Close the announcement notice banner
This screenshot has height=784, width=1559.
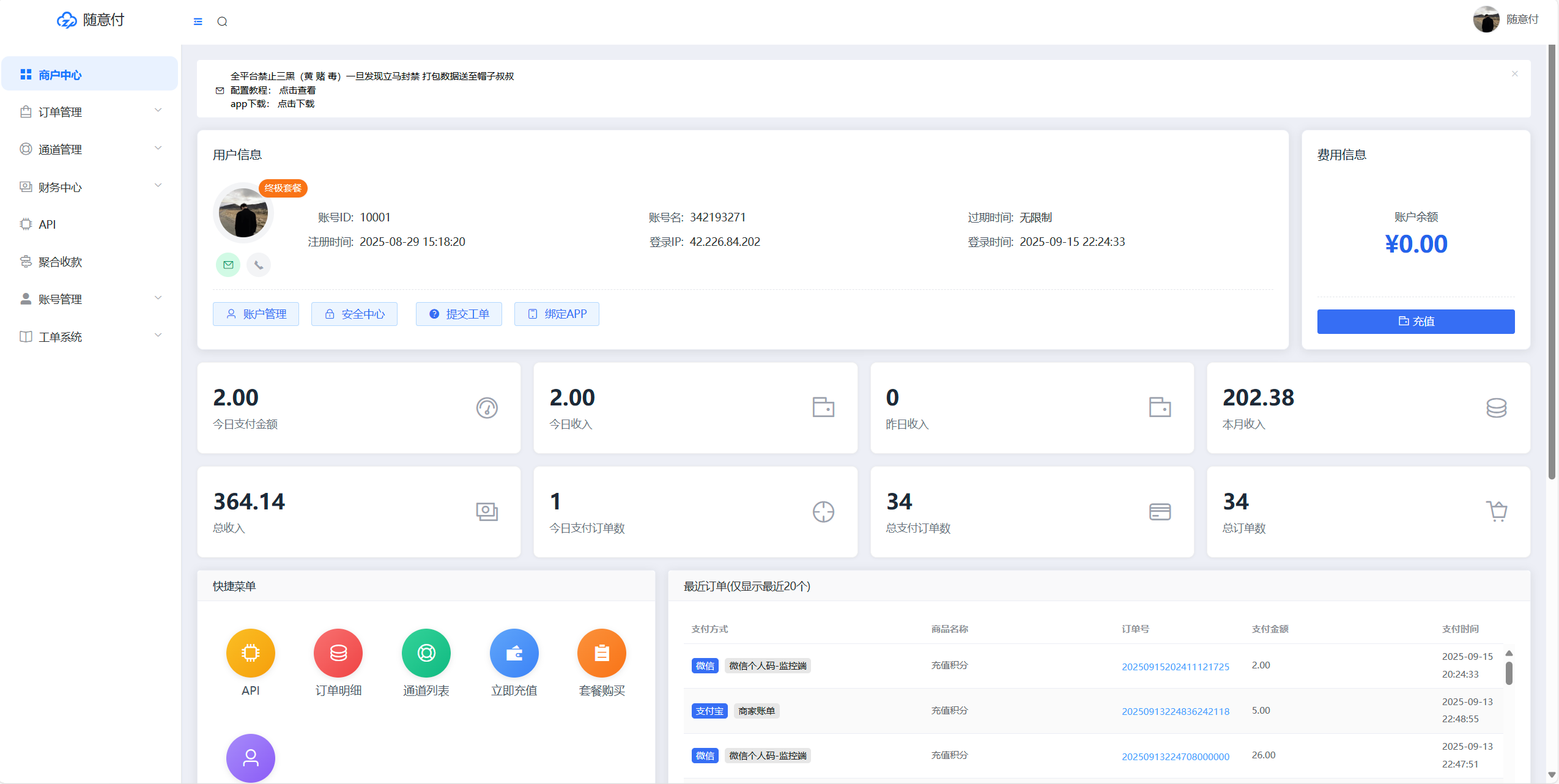point(1514,74)
